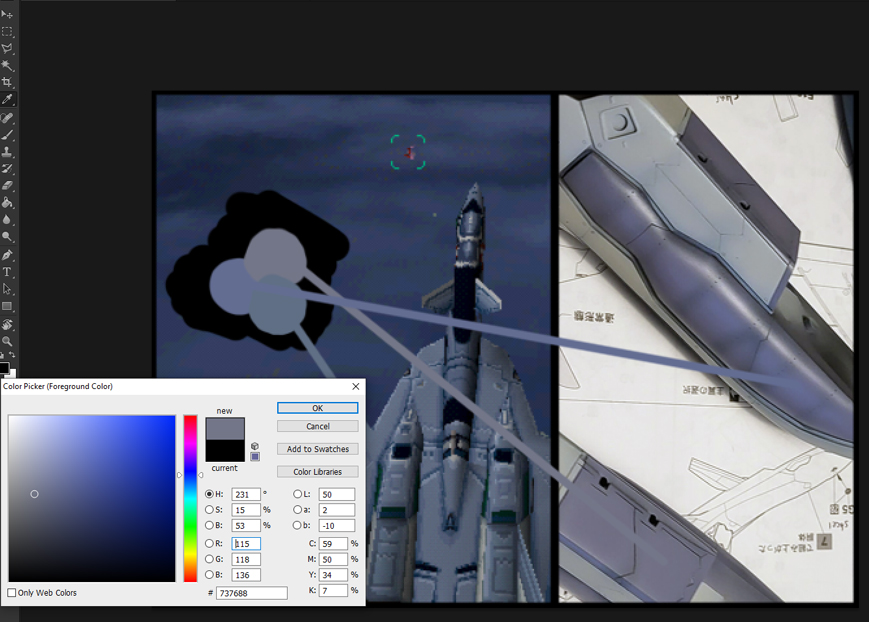Select the Rectangular Marquee tool
The width and height of the screenshot is (869, 622).
[7, 32]
